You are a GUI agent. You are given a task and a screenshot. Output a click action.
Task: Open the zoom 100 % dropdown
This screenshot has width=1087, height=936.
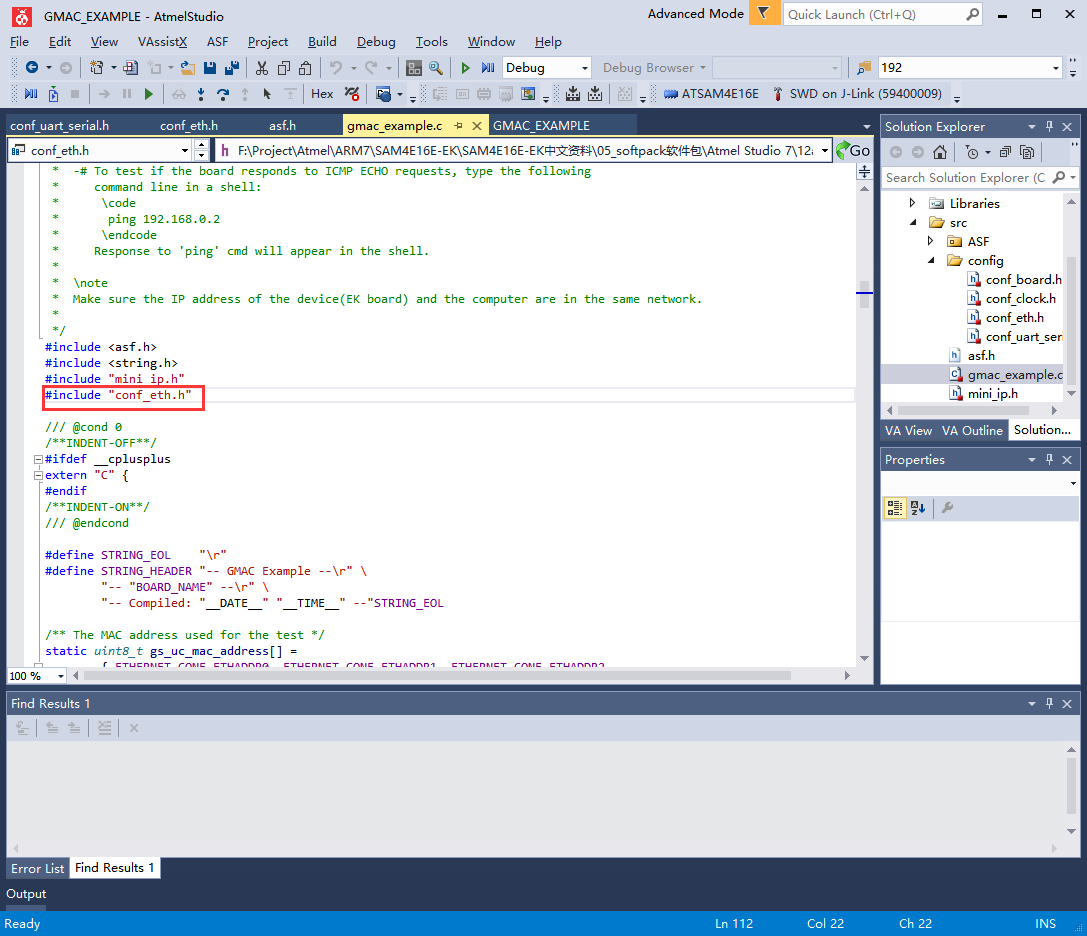point(61,676)
